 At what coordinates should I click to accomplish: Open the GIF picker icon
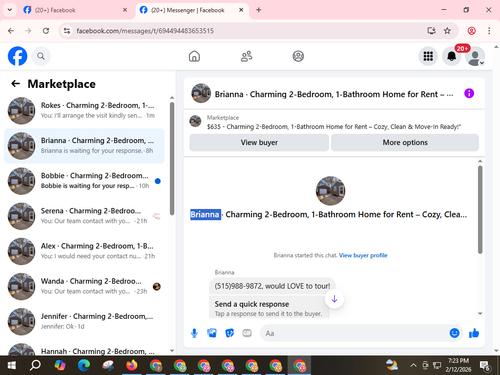pyautogui.click(x=247, y=333)
